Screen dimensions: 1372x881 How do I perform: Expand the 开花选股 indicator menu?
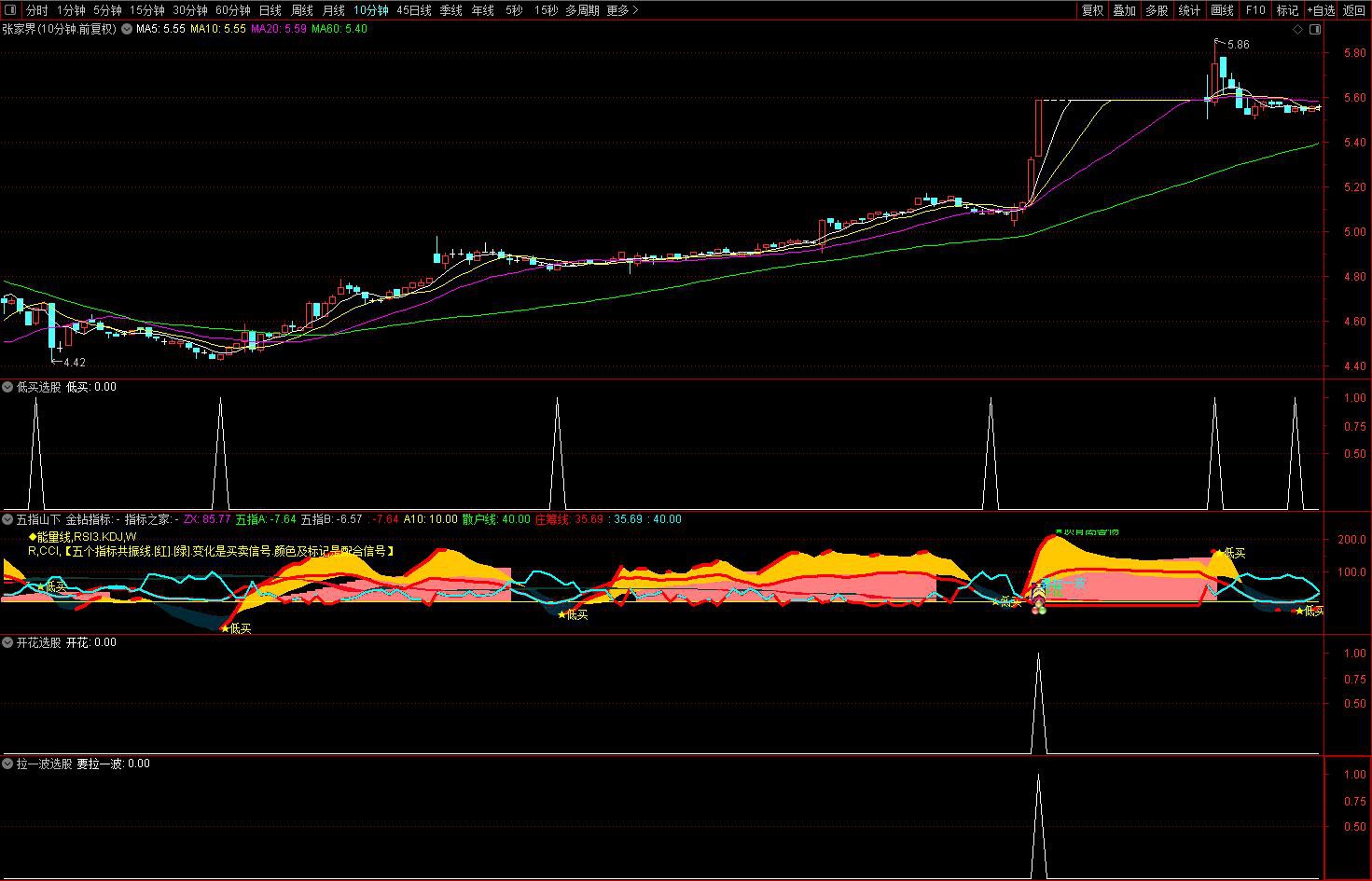click(7, 641)
